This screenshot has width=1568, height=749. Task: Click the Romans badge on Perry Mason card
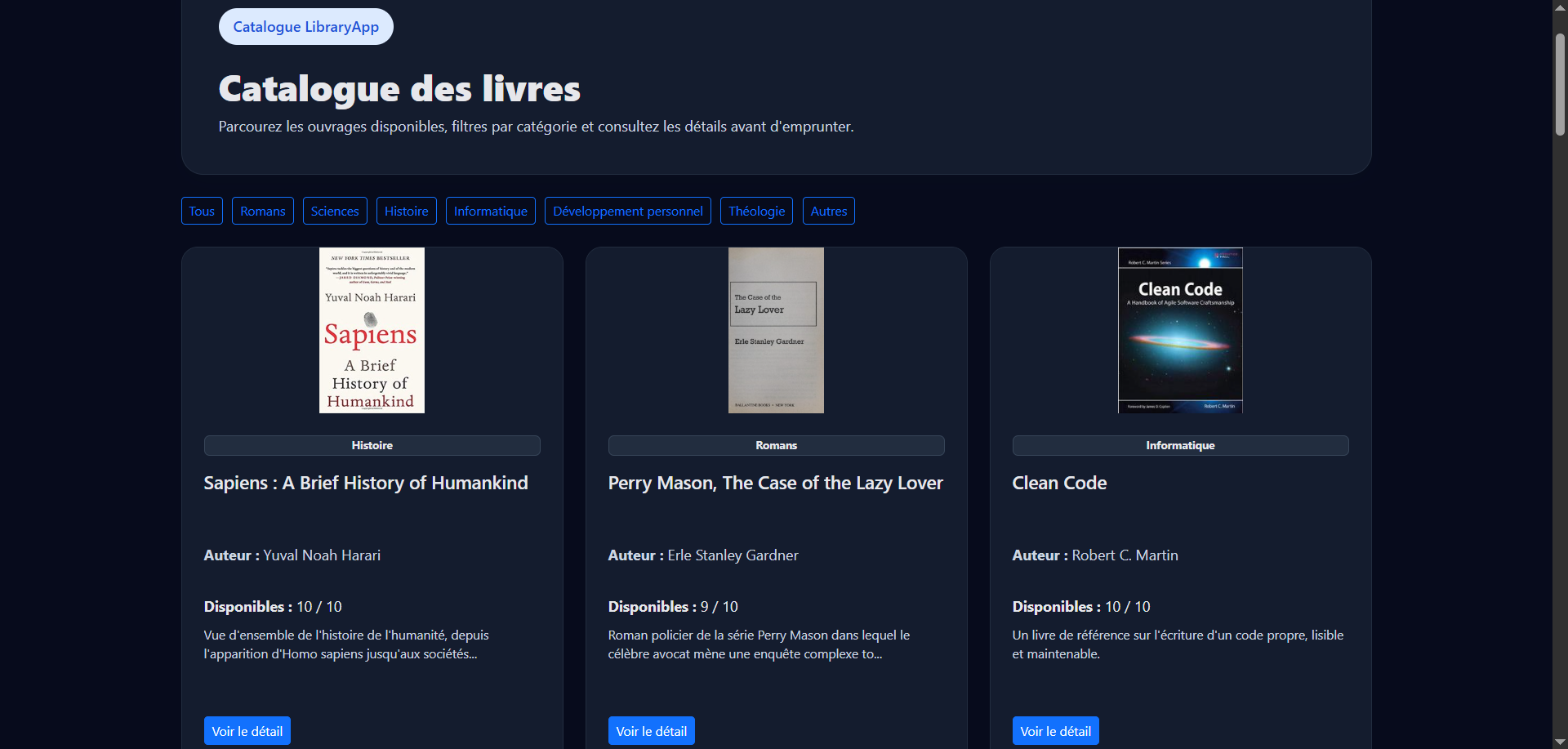777,445
